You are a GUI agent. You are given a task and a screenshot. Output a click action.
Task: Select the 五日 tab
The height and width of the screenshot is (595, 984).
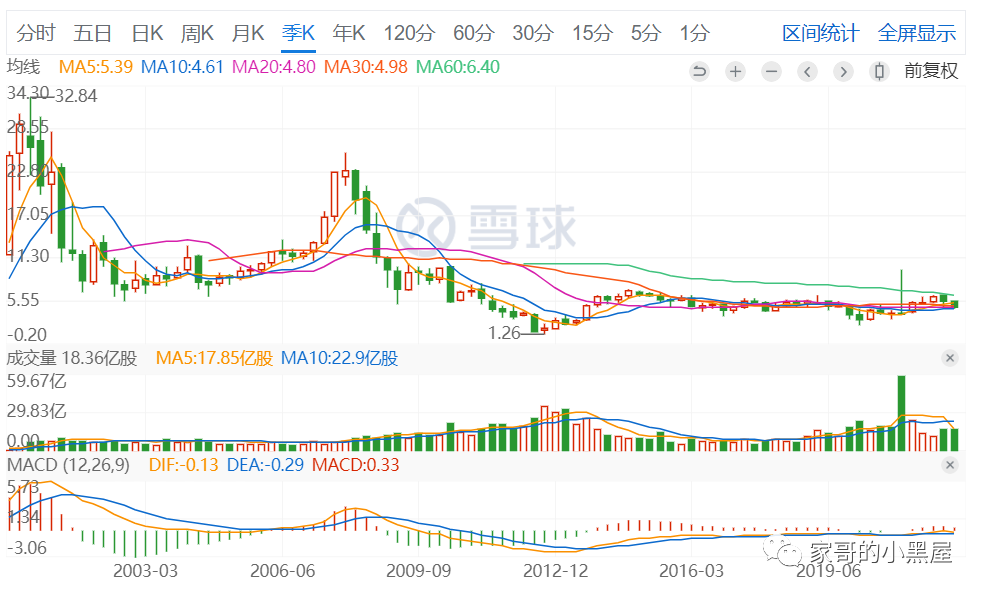coord(92,33)
